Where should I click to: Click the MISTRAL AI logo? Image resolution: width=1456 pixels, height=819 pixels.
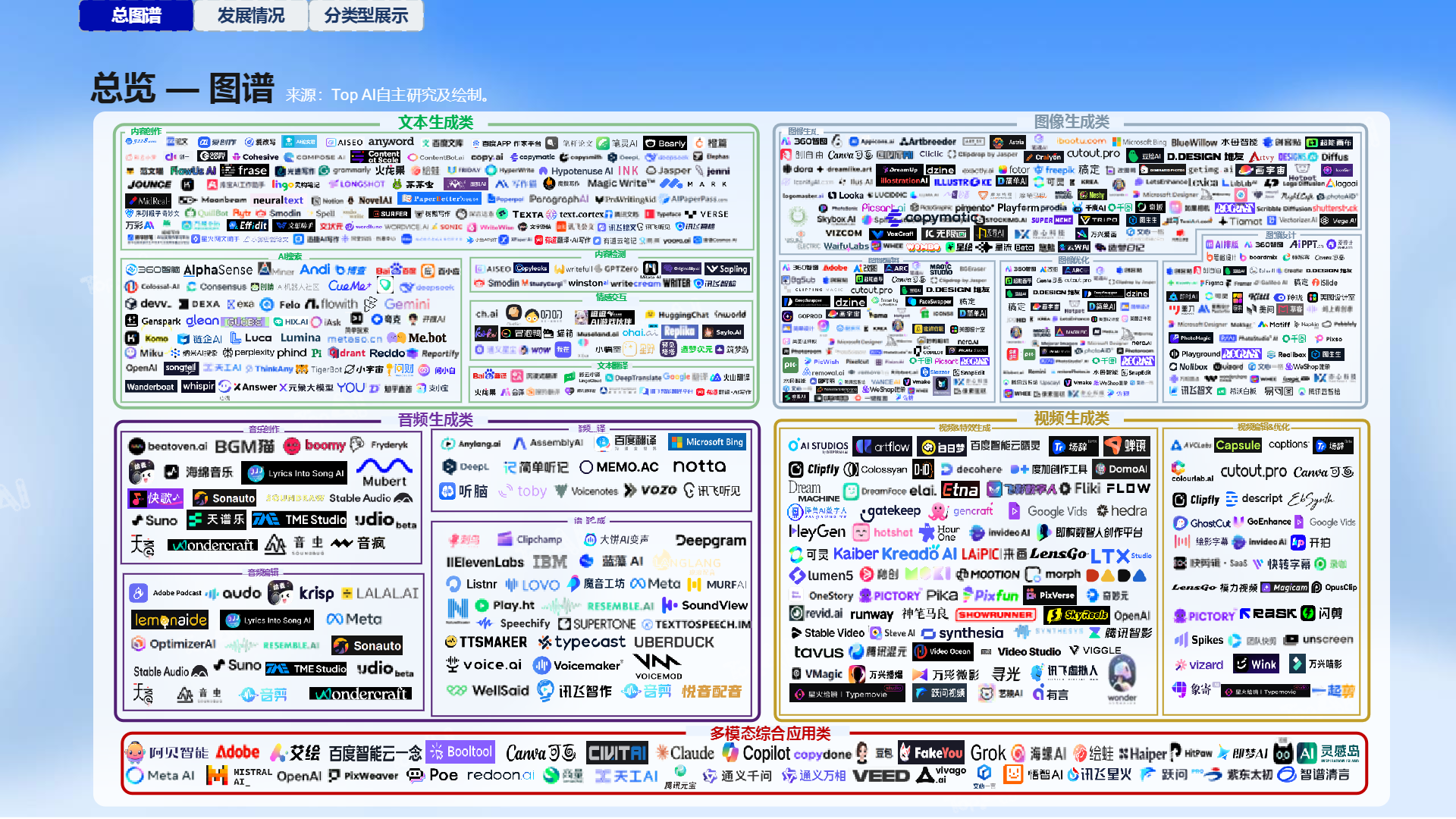click(x=239, y=775)
